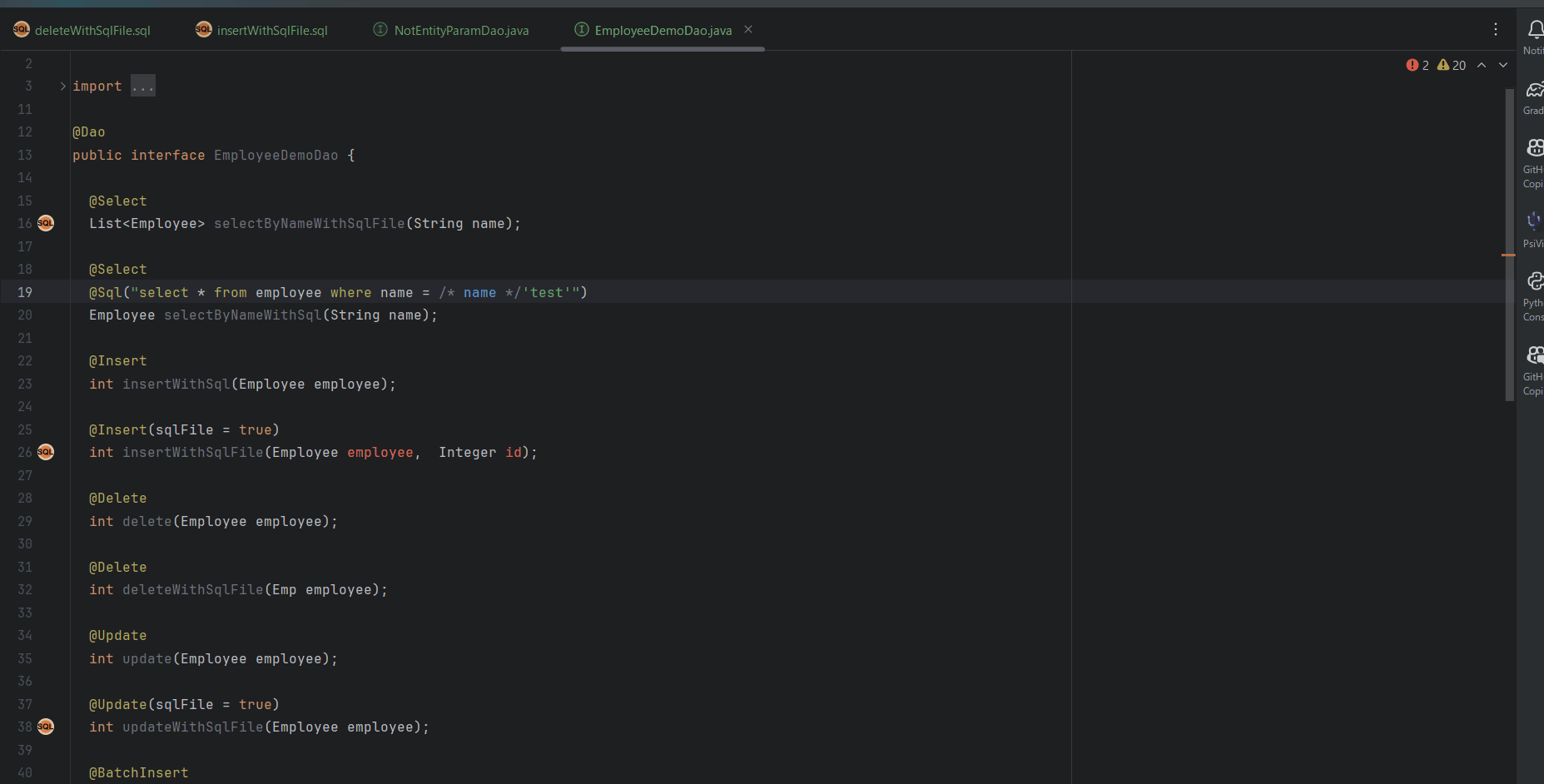The width and height of the screenshot is (1544, 784).
Task: Click selectByNameWithSql method name
Action: [243, 315]
